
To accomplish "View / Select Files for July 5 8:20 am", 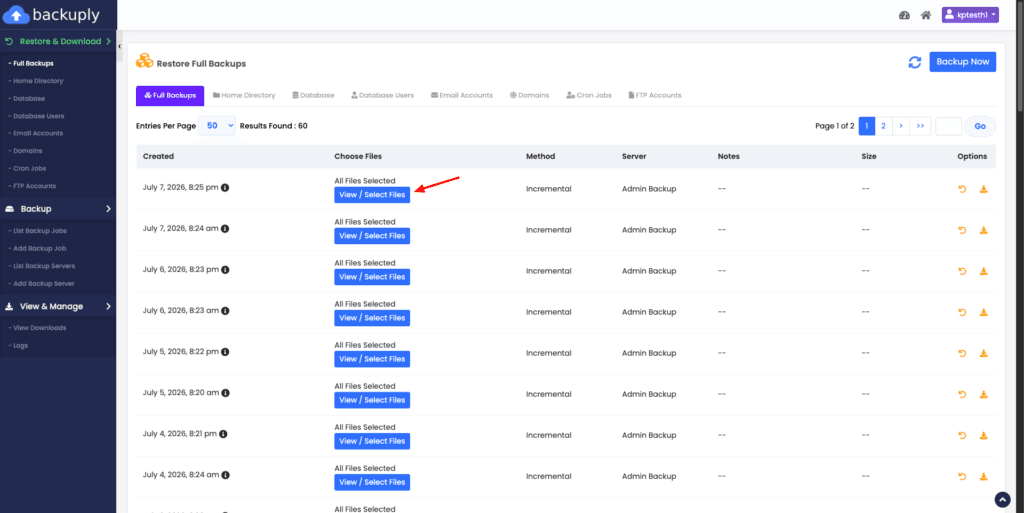I will (372, 400).
